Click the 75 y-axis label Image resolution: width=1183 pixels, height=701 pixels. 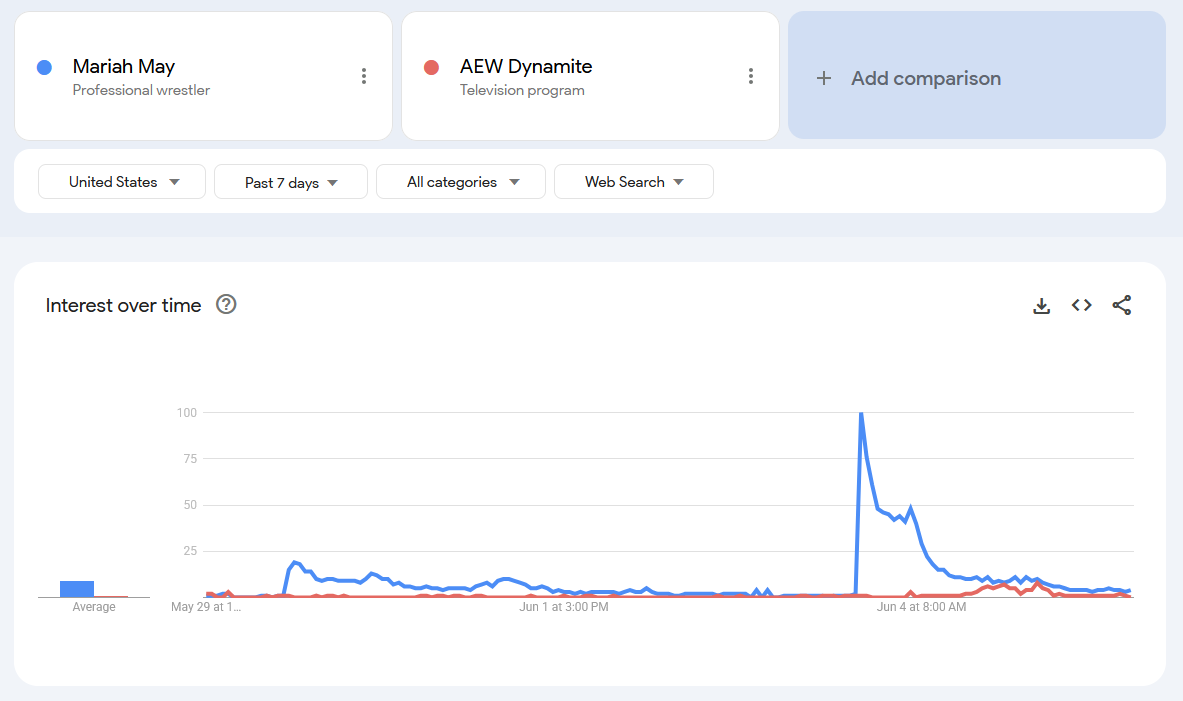190,459
